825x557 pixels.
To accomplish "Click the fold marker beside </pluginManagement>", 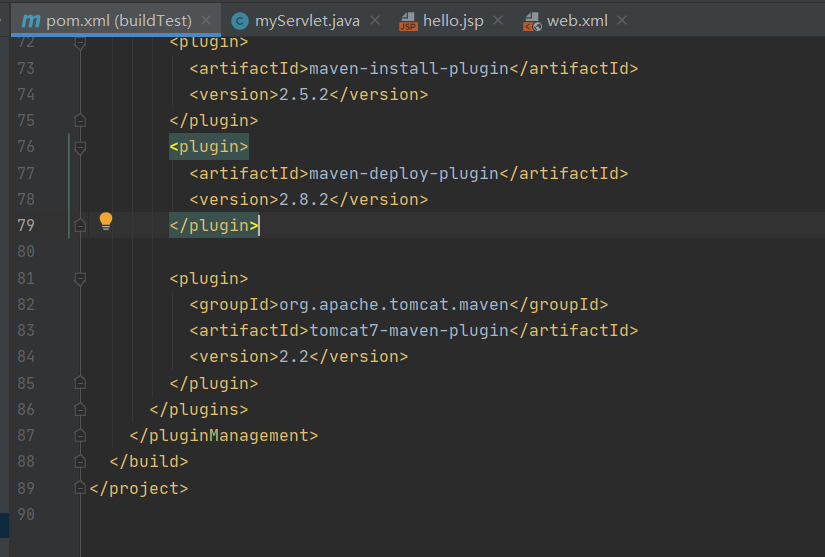I will click(80, 436).
